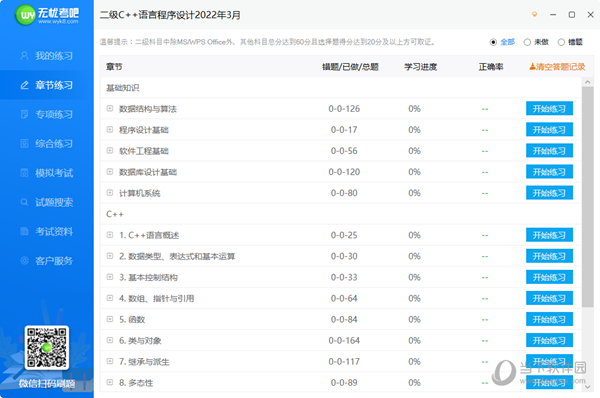This screenshot has height=398, width=600.
Task: Open 试题搜索 in the sidebar
Action: point(47,202)
